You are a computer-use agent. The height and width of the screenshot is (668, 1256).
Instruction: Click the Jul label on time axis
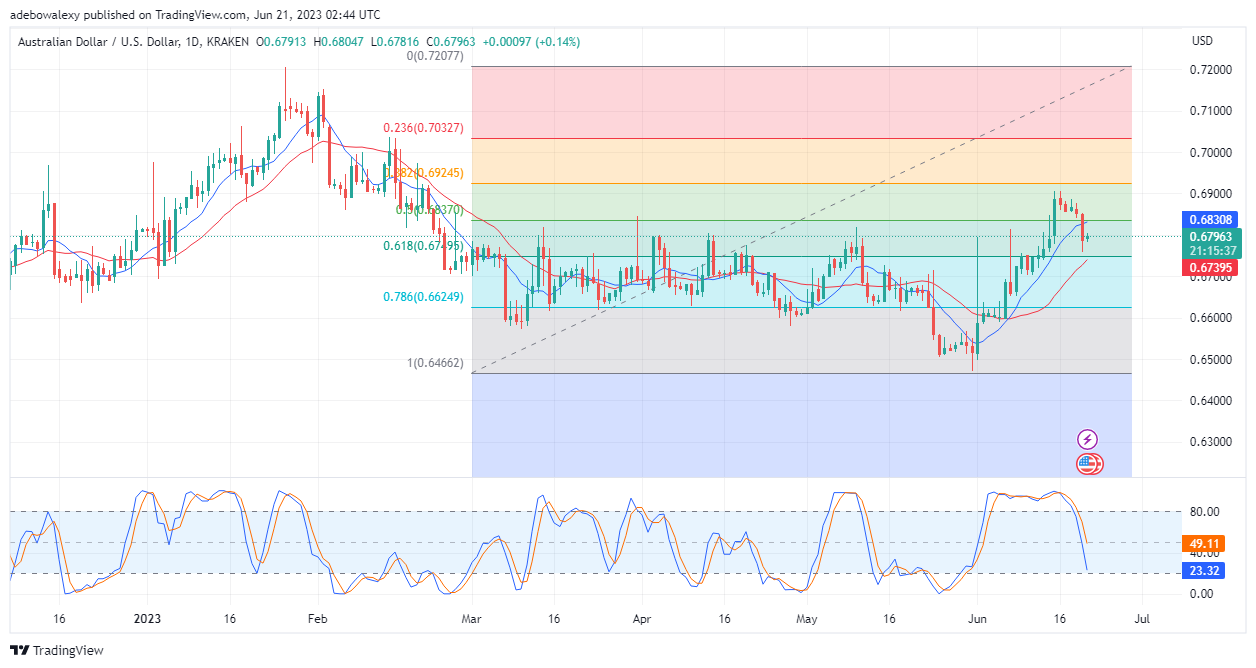pos(1143,619)
